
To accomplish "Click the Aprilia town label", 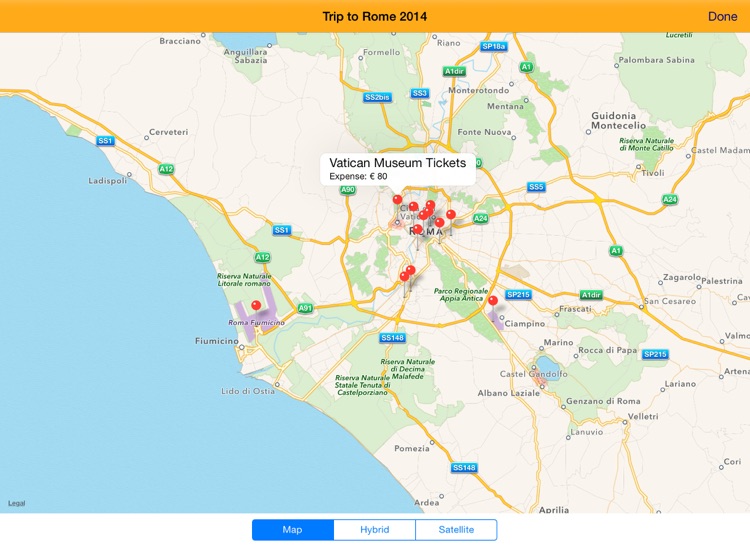I will click(x=554, y=510).
